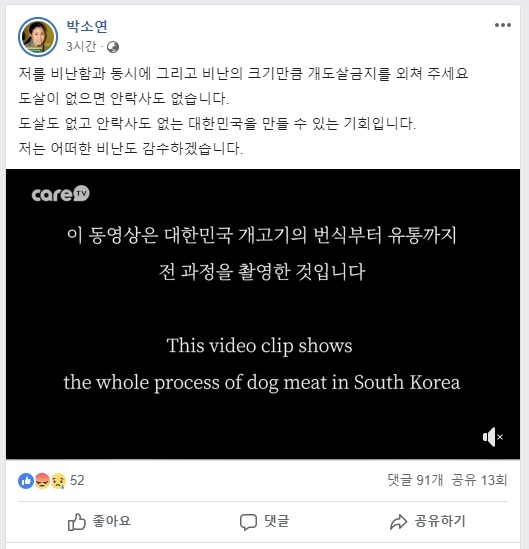The width and height of the screenshot is (529, 549).
Task: Open the comment box via speech bubble icon
Action: click(x=248, y=522)
